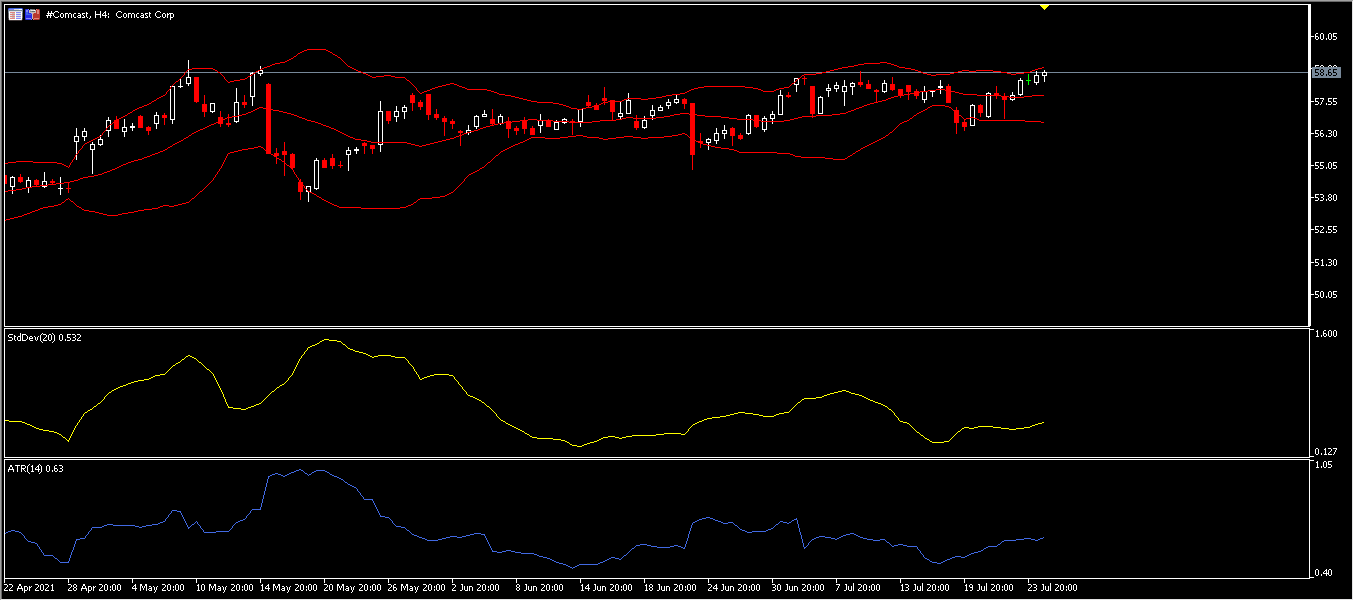Click the large red candle at 14 May

(268, 118)
